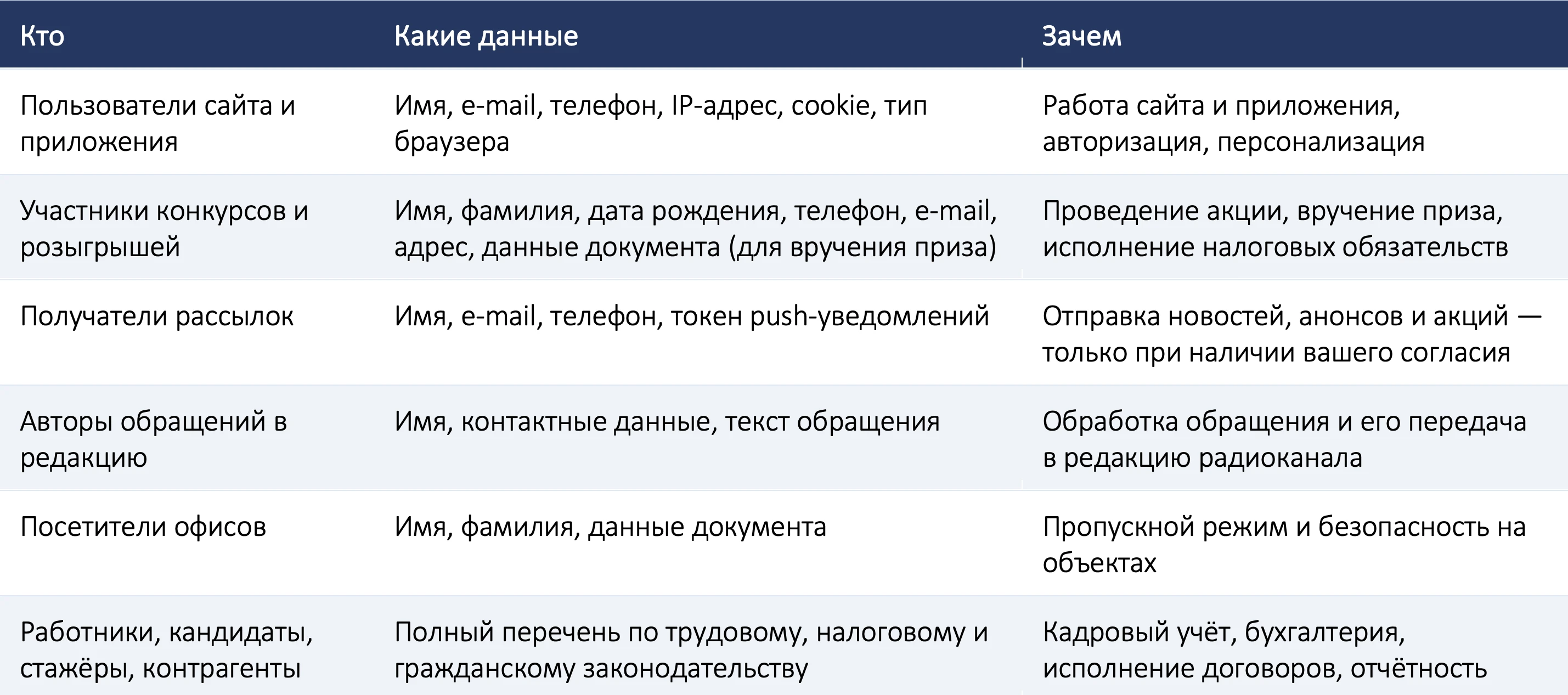The height and width of the screenshot is (695, 1568).
Task: Click the cell mentioning 'дата рождения'
Action: pos(697,228)
